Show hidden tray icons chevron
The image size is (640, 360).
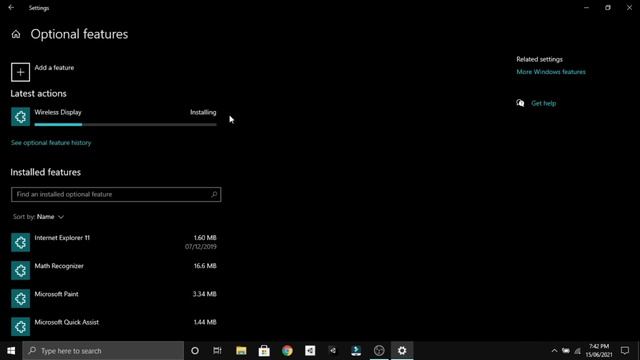[x=554, y=351]
